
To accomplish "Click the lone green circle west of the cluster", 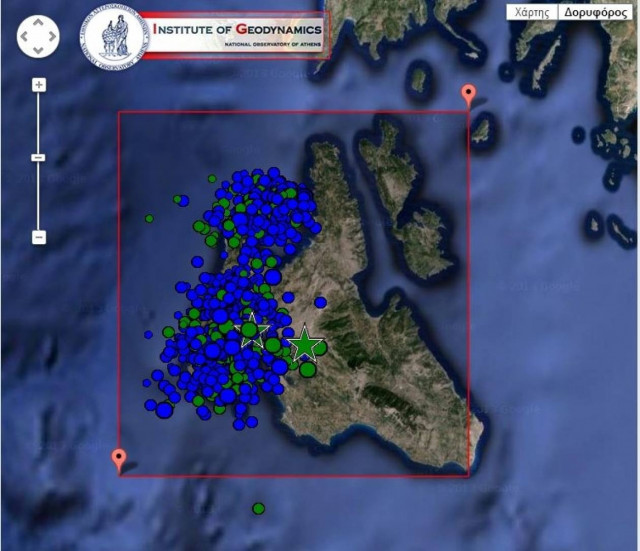I will click(x=149, y=218).
